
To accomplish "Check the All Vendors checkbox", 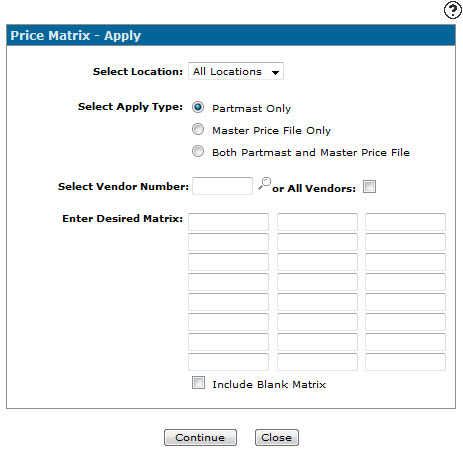I will pyautogui.click(x=369, y=187).
